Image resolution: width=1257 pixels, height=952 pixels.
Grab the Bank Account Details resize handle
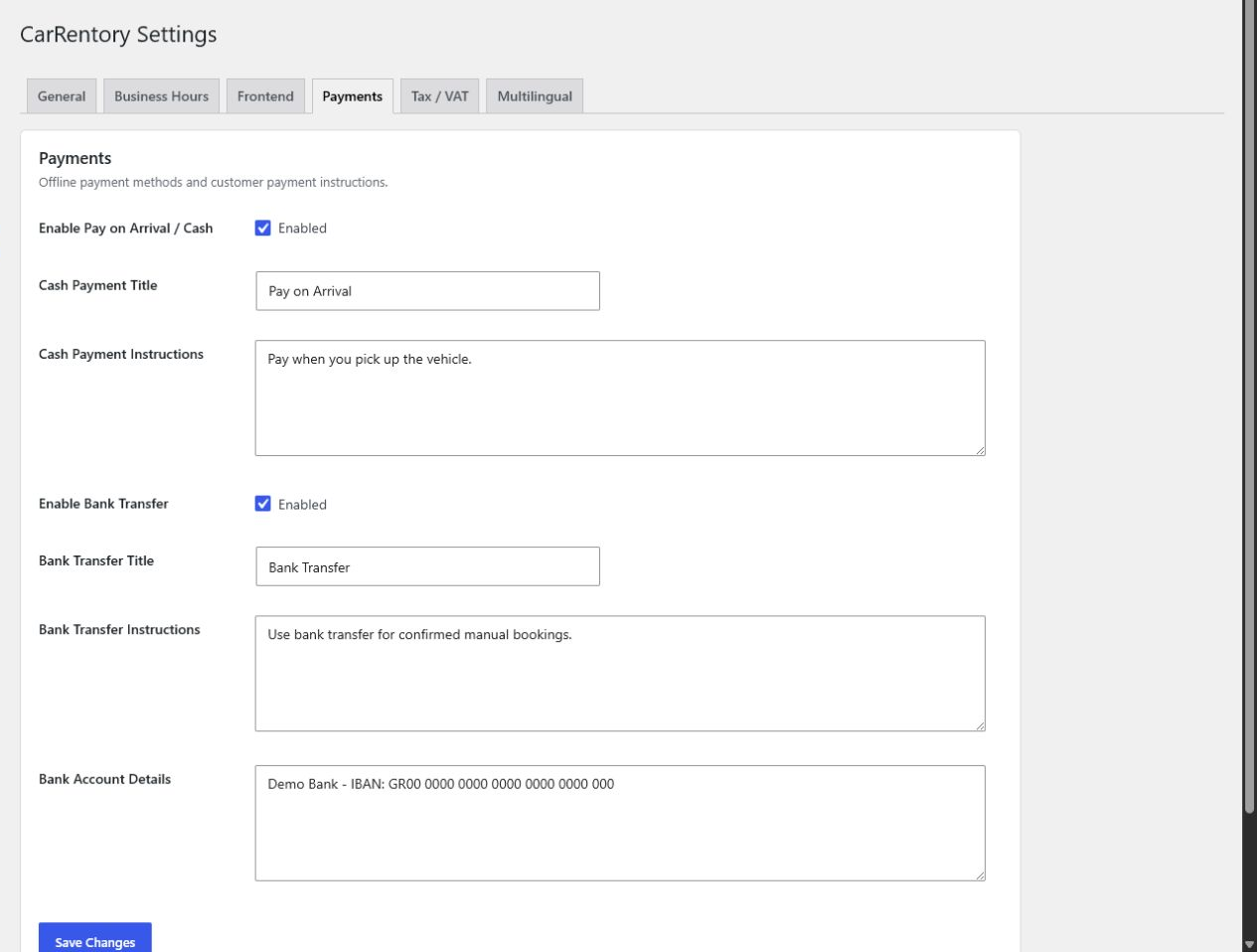(980, 874)
